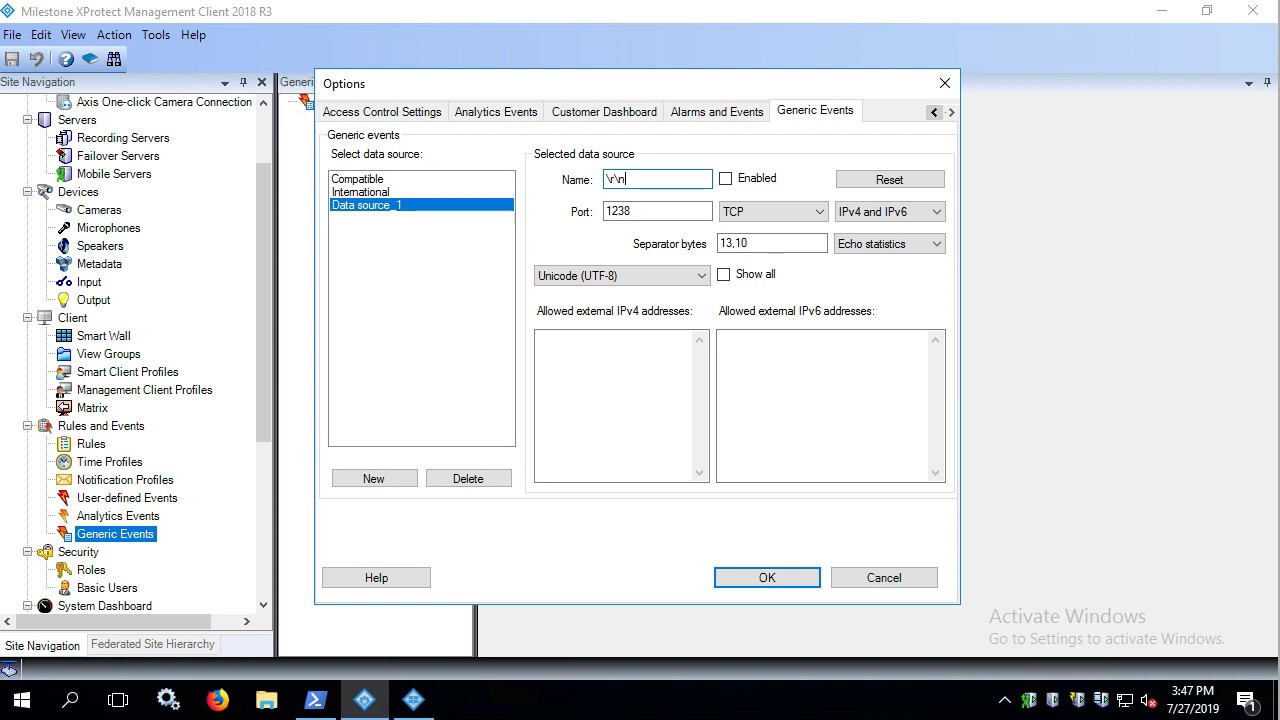Collapse the Servers tree node
1280x720 pixels.
click(x=28, y=120)
